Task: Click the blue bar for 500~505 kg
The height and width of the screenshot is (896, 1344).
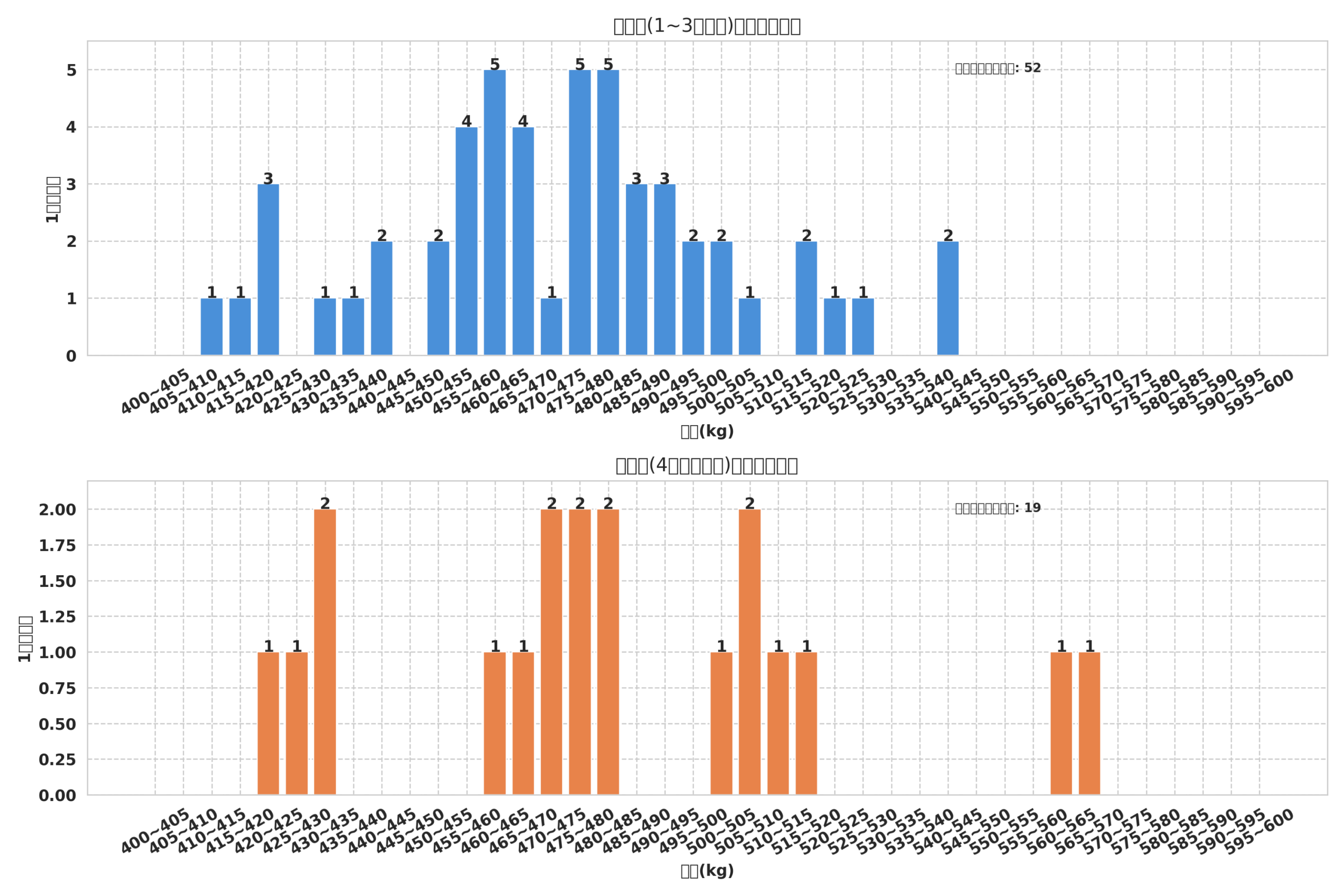Action: (721, 298)
